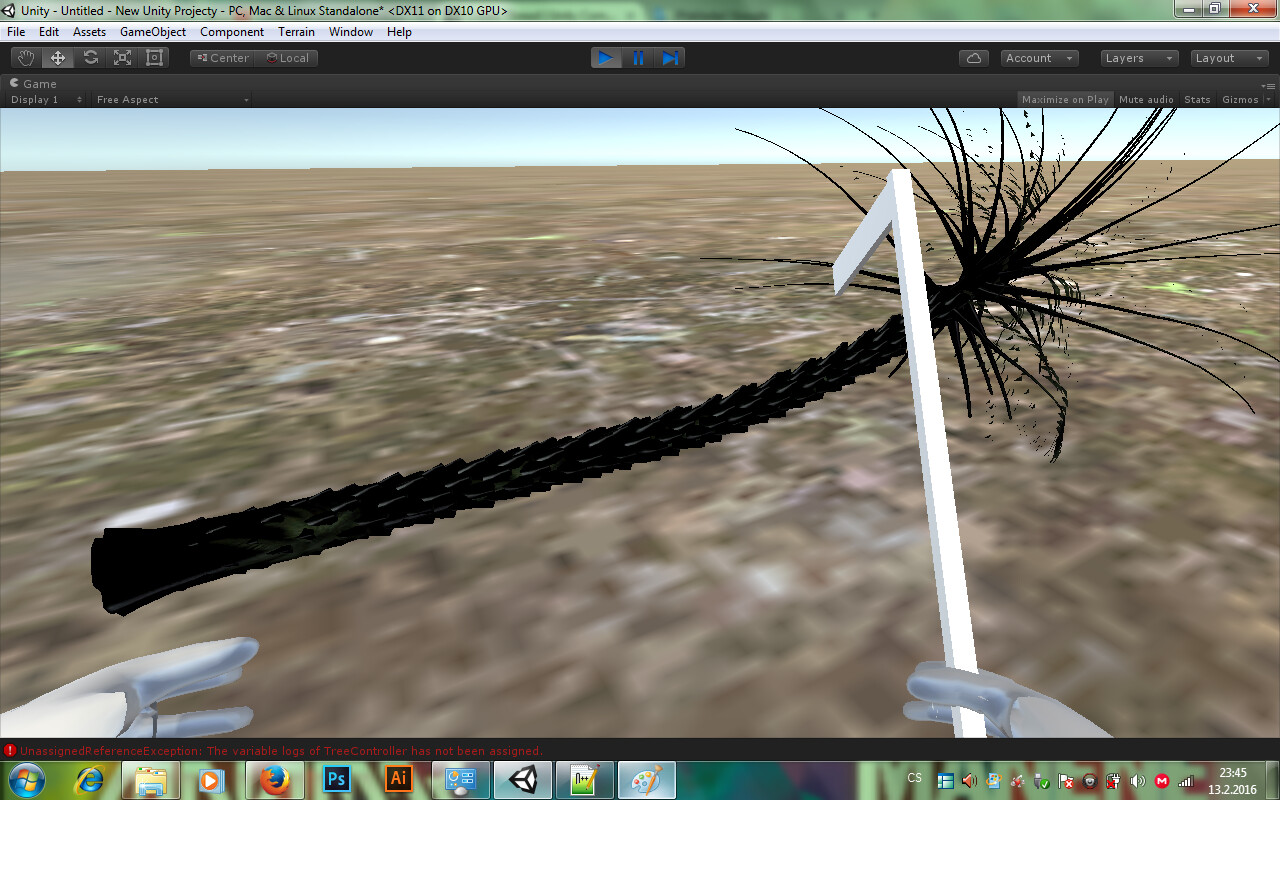Open the Account panel
Viewport: 1280px width, 878px height.
[x=1039, y=57]
